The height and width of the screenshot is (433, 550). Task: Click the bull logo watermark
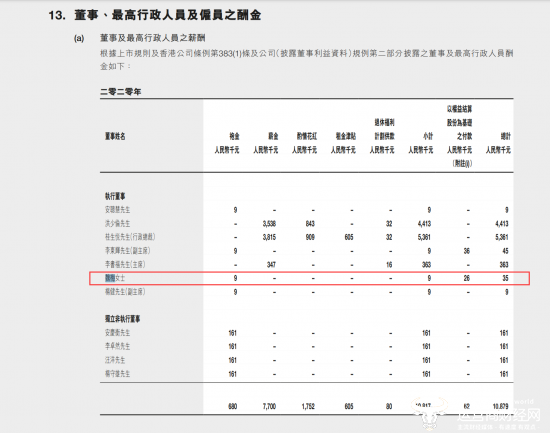tap(430, 414)
